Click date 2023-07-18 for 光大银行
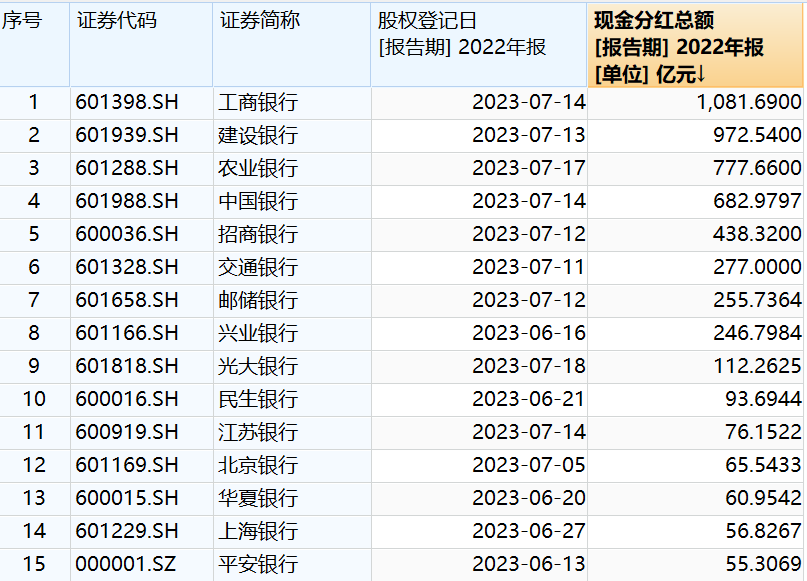The image size is (807, 581). (529, 366)
